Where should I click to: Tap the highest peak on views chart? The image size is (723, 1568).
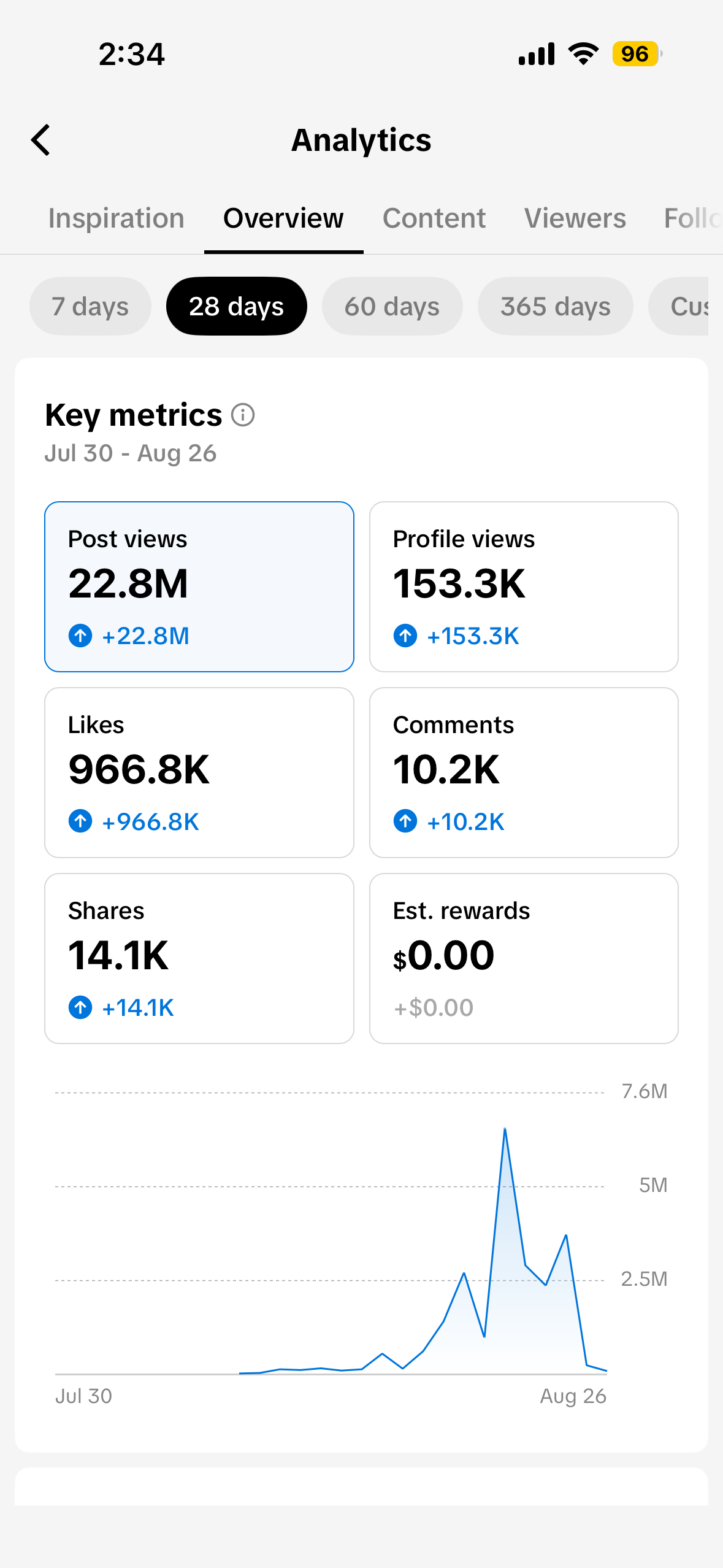pos(505,1129)
